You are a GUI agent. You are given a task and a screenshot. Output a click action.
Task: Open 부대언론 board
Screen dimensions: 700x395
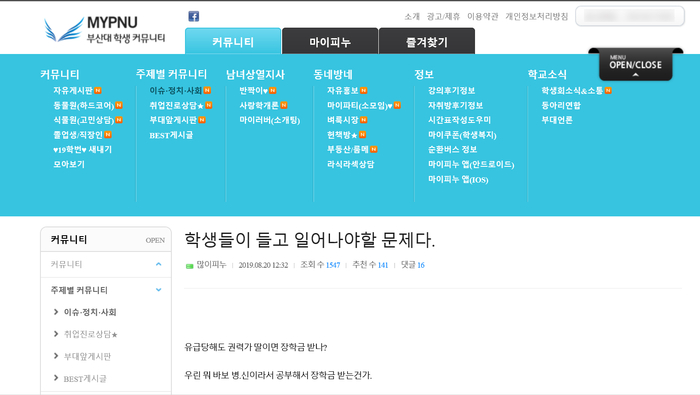557,120
